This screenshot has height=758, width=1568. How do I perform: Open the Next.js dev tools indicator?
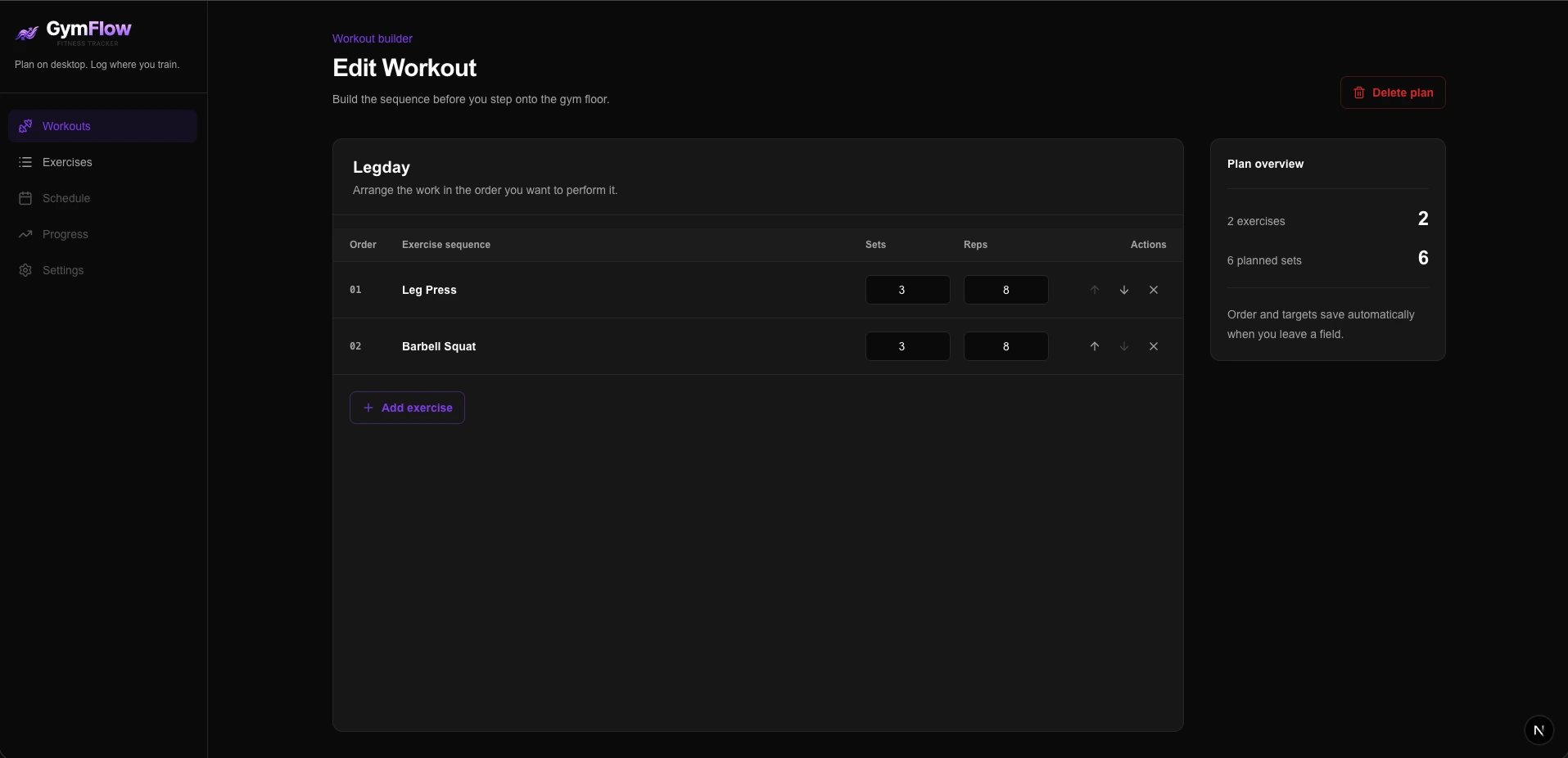(x=1539, y=730)
